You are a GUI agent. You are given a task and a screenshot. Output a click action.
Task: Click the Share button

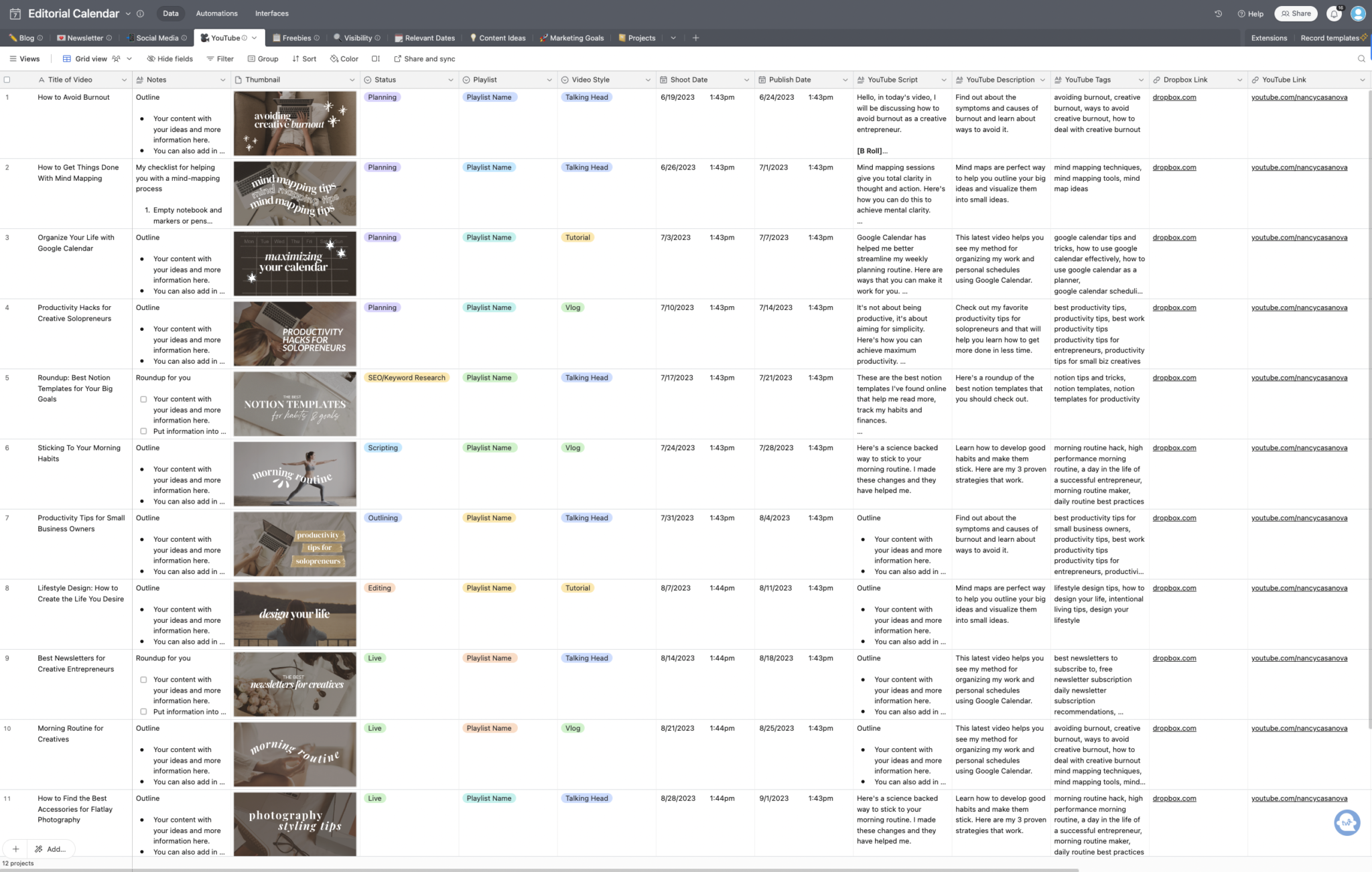pos(1296,13)
